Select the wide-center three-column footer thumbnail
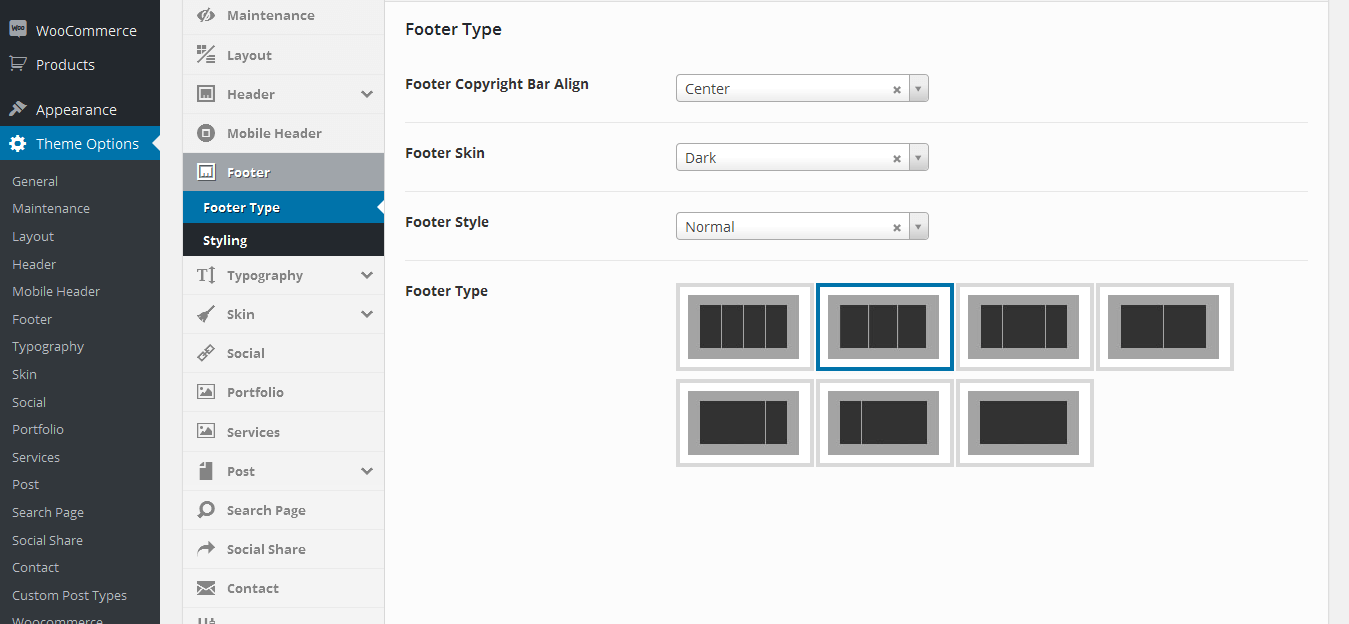This screenshot has height=624, width=1349. pos(1024,327)
